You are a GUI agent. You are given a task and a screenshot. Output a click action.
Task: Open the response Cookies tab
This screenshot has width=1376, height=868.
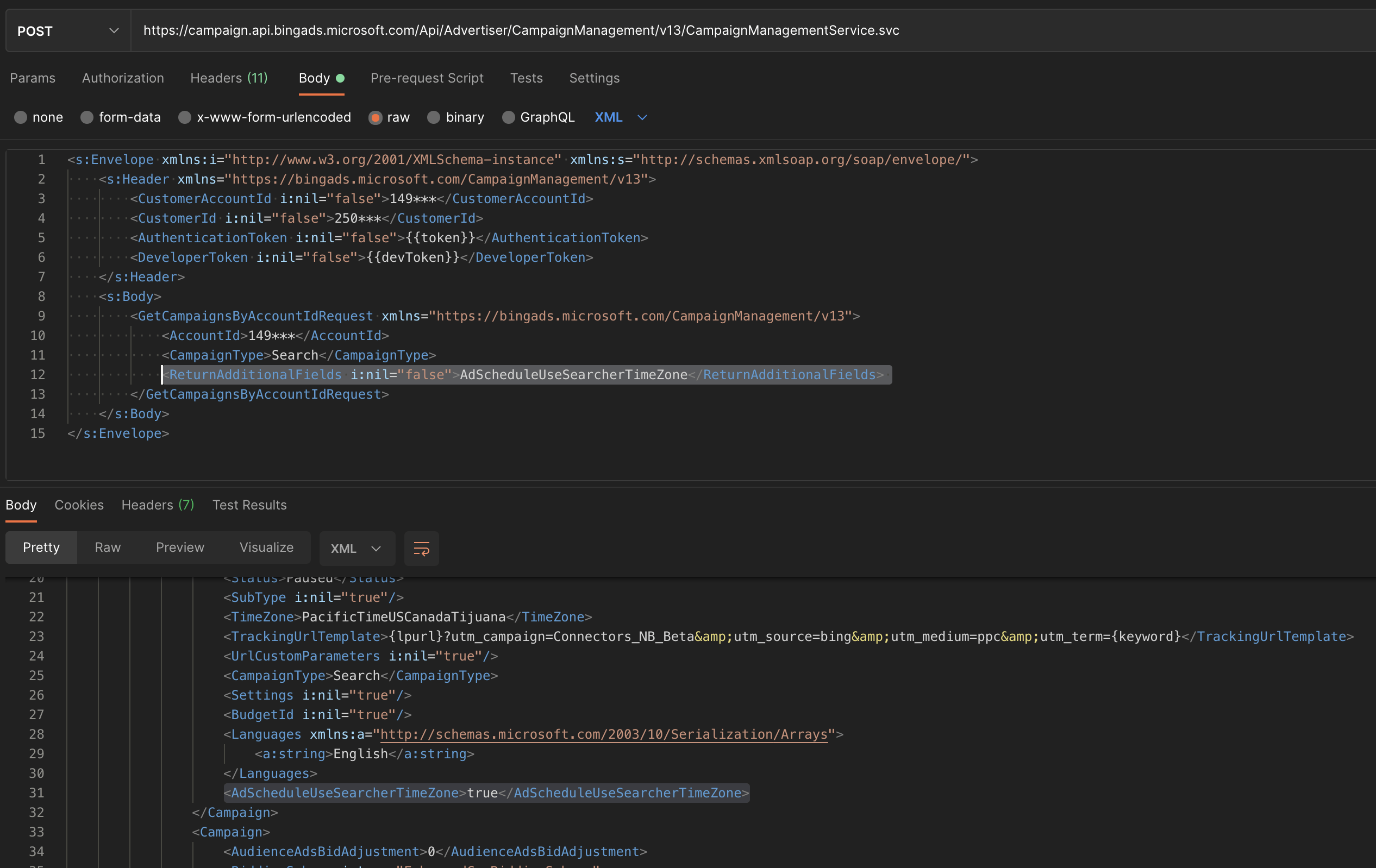click(x=79, y=505)
